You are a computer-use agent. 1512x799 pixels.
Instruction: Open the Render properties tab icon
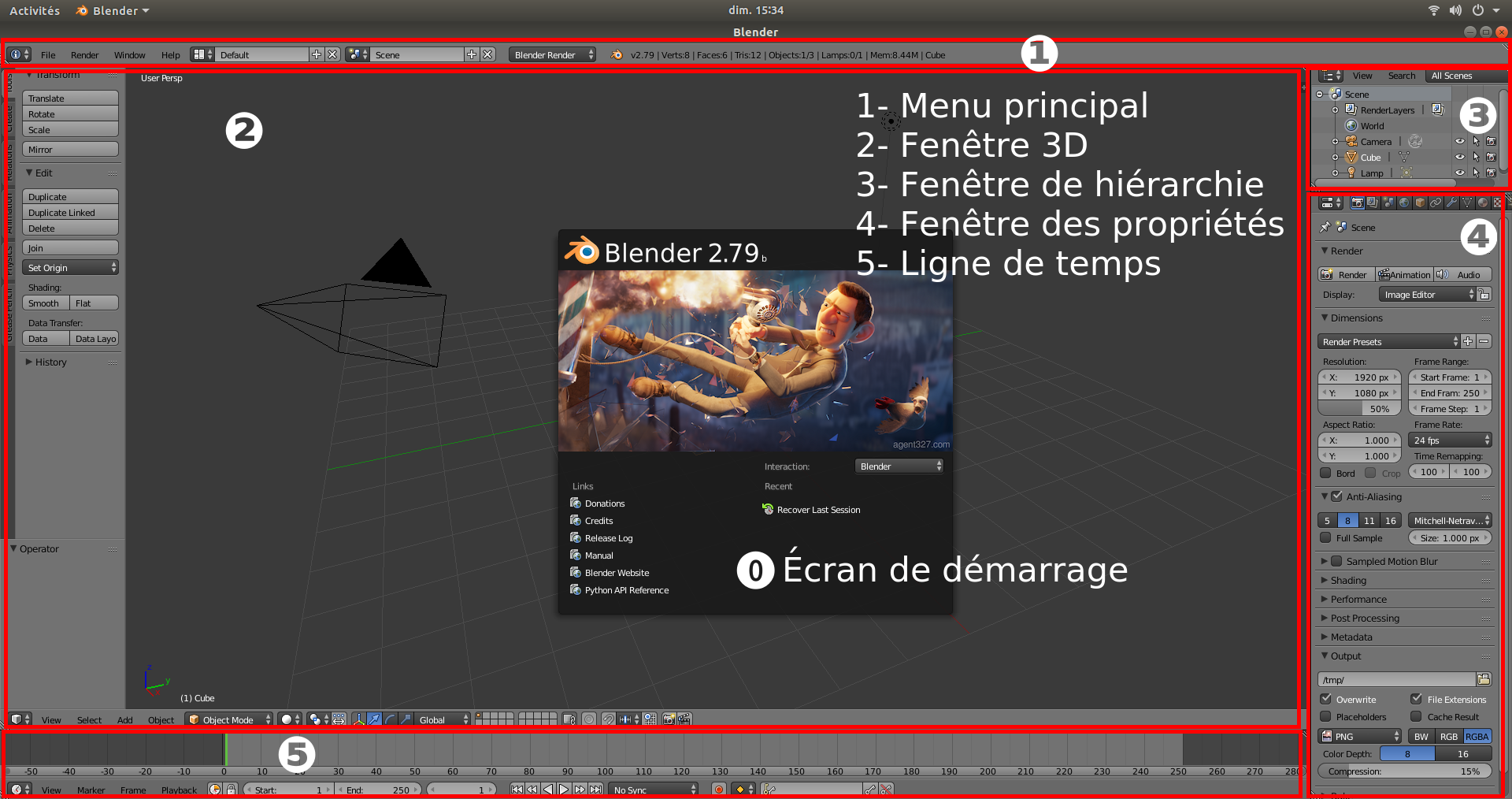pos(1358,203)
